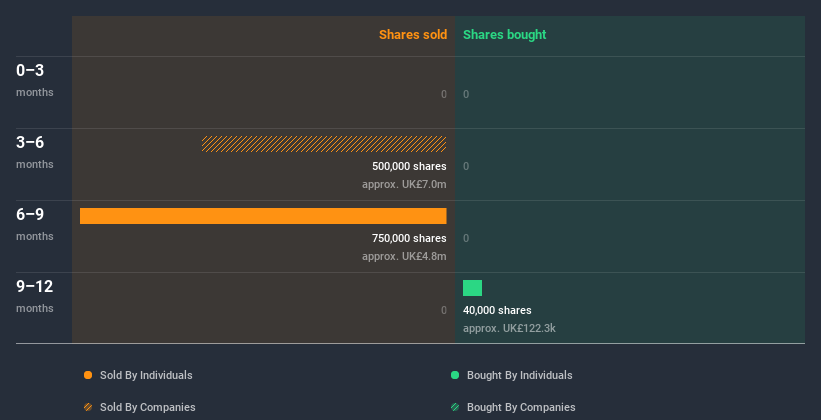Click the Shares bought column header
This screenshot has height=420, width=821.
coord(505,35)
